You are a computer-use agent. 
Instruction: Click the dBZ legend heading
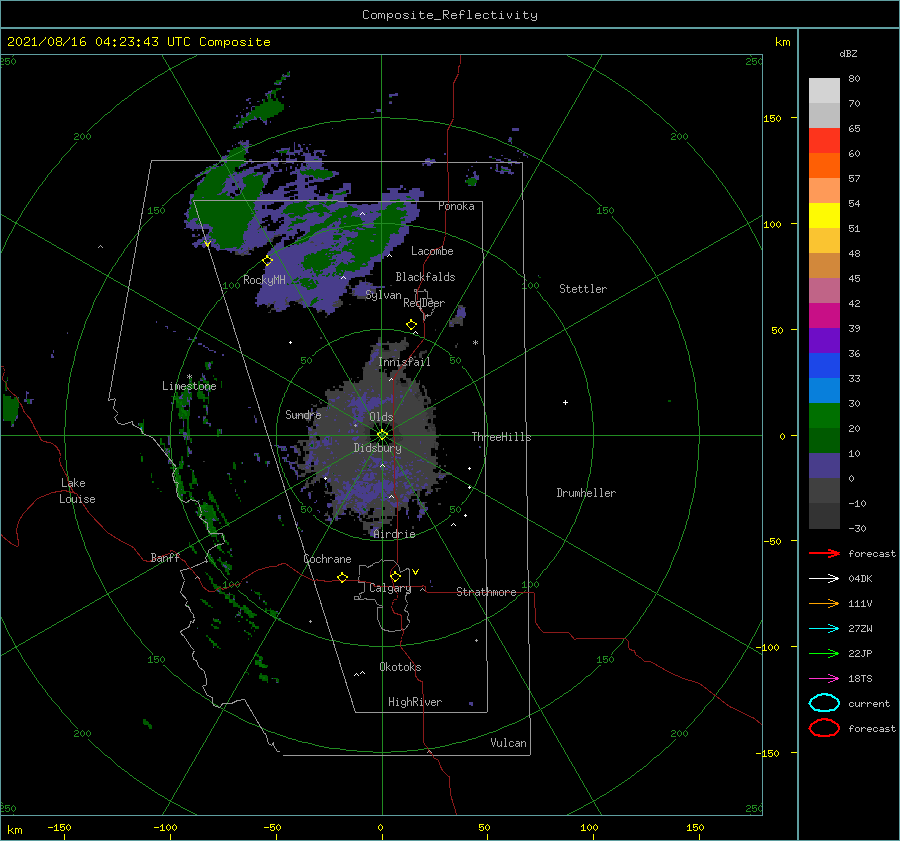(x=848, y=54)
